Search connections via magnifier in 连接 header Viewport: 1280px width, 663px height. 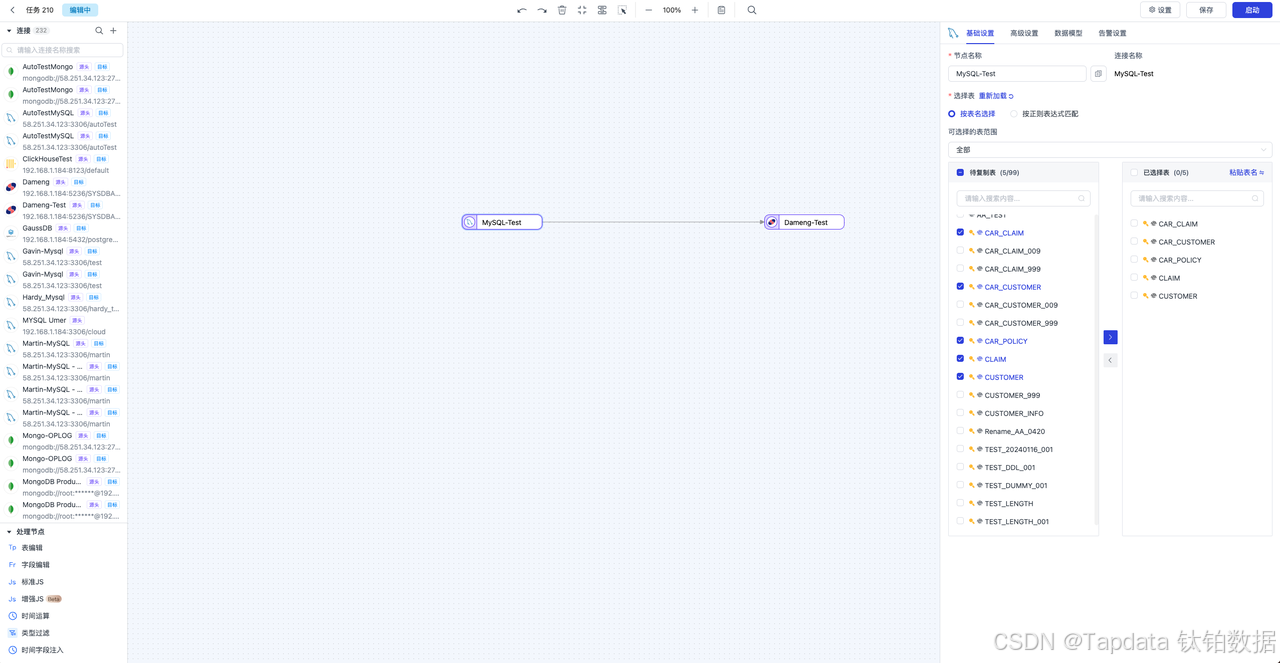click(x=99, y=31)
